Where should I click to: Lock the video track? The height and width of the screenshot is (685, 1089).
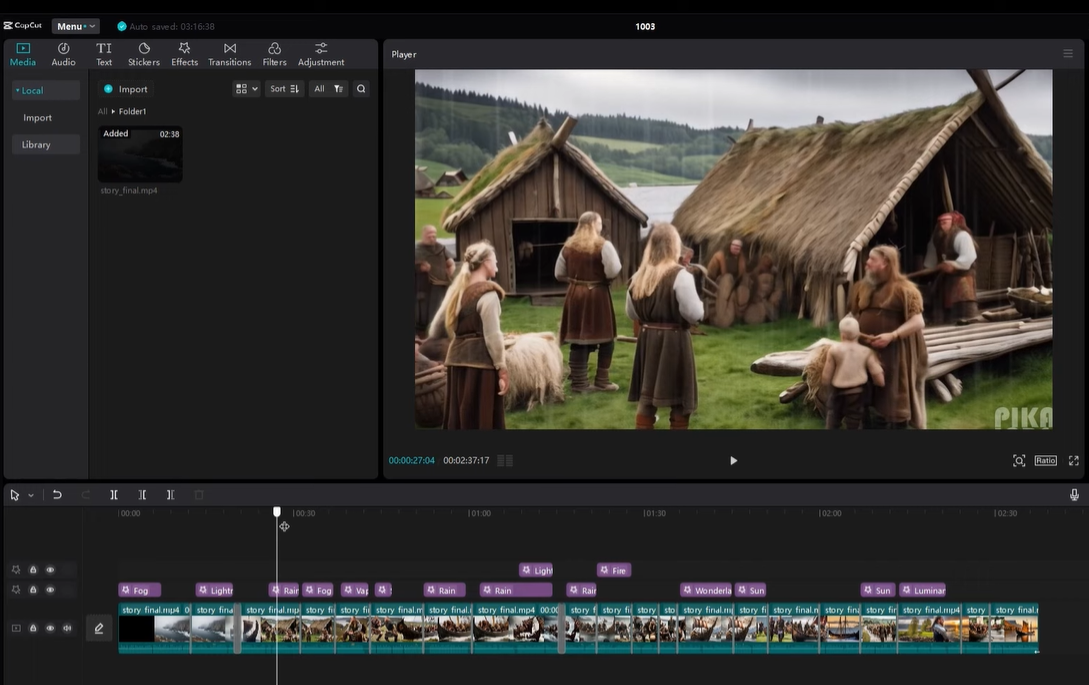[x=33, y=628]
